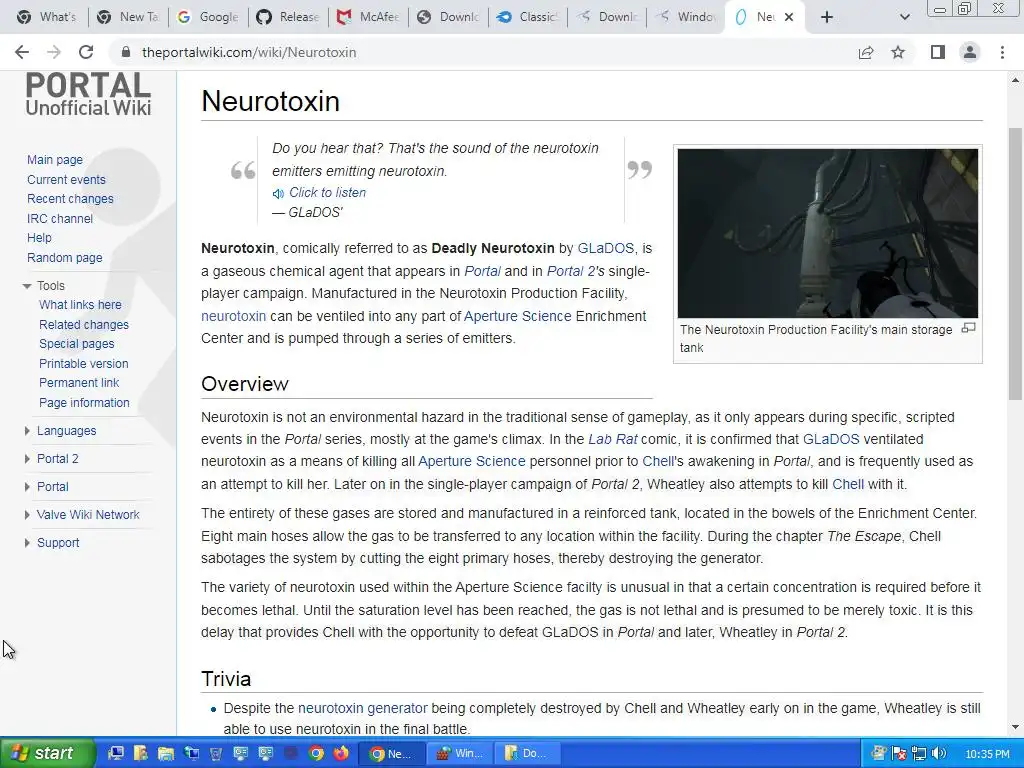Expand the Valve Wiki Network section

point(27,515)
